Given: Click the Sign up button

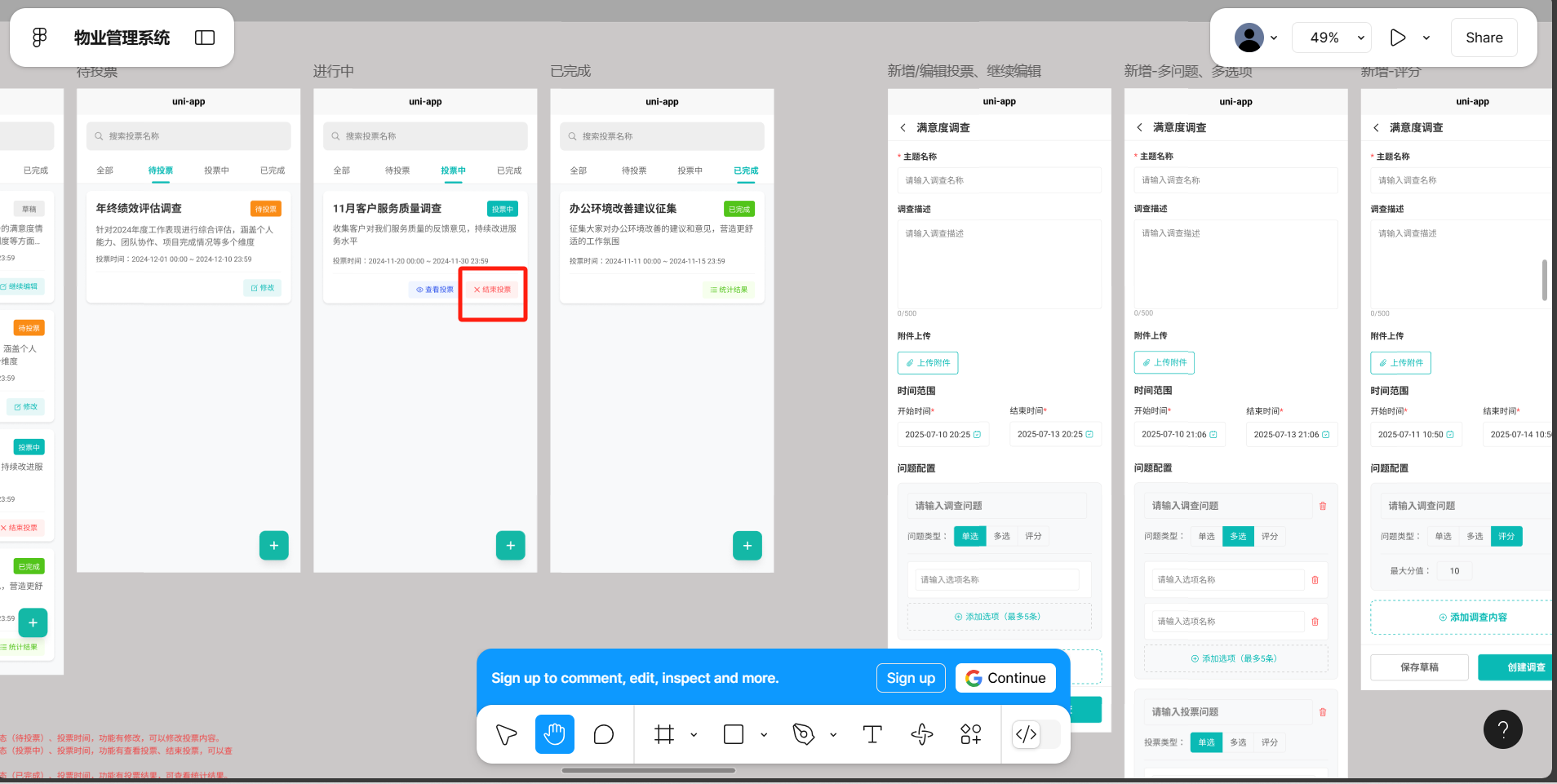Looking at the screenshot, I should coord(911,678).
